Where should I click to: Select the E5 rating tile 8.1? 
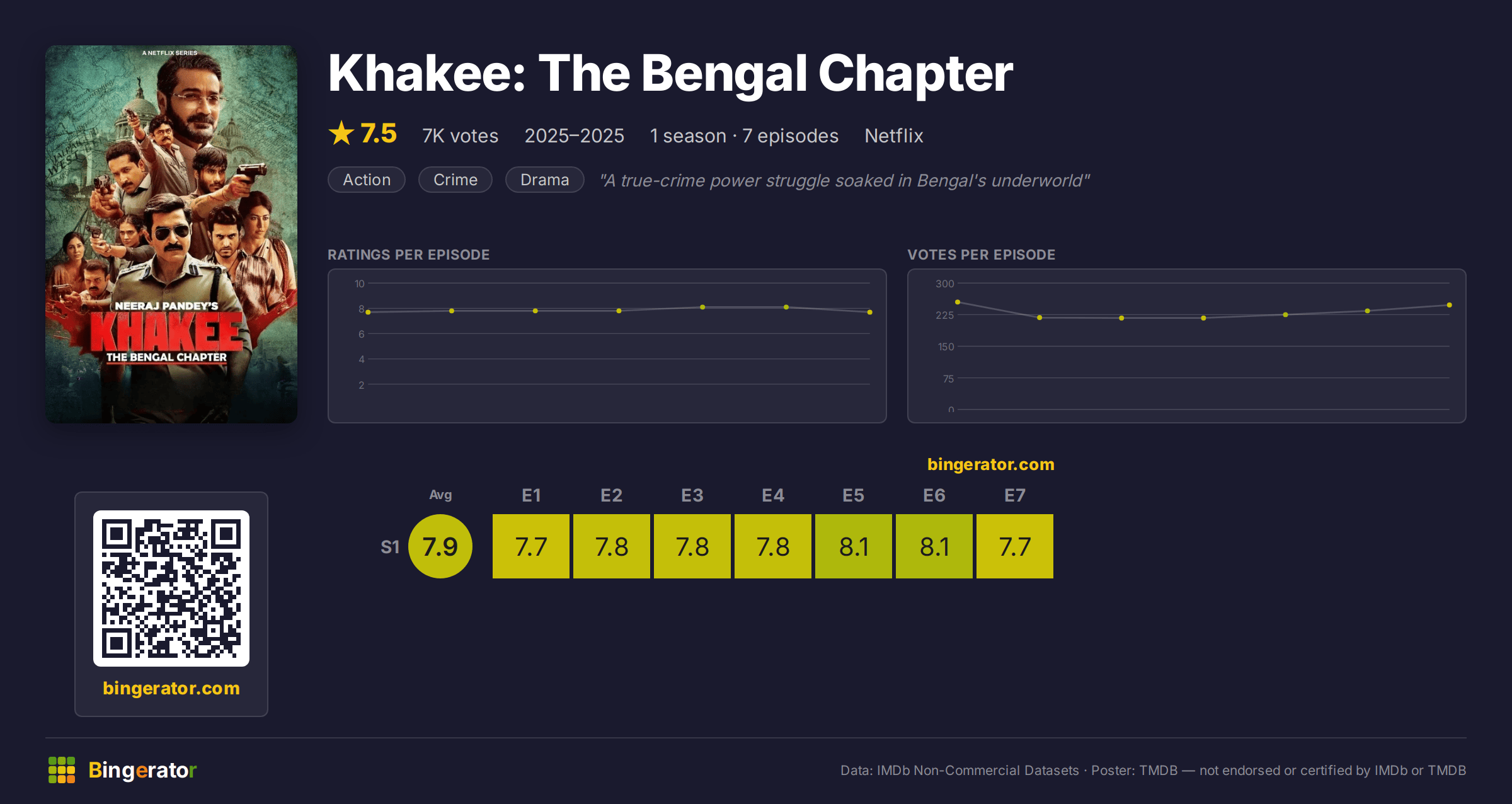(x=854, y=546)
